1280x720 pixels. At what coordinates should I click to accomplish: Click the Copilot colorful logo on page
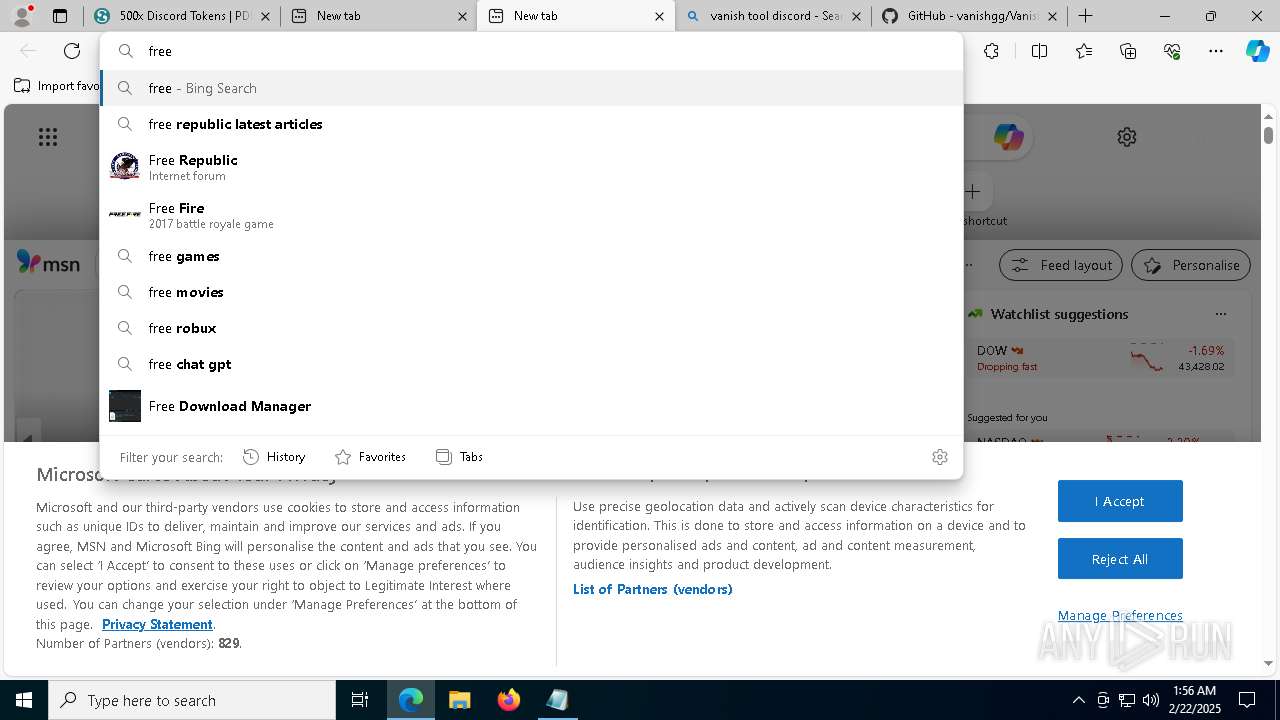[1008, 137]
